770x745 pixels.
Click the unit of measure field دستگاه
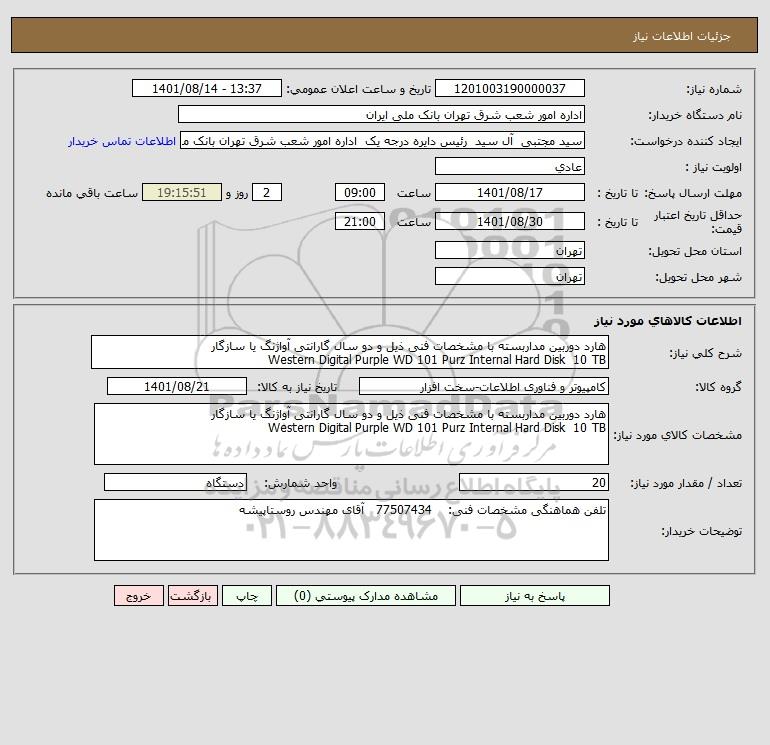(x=175, y=483)
